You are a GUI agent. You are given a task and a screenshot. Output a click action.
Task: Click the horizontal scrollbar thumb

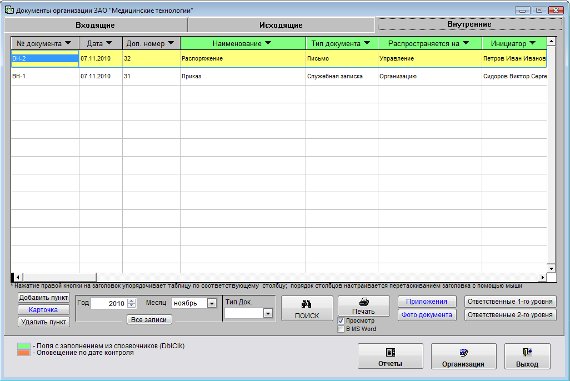coord(59,277)
